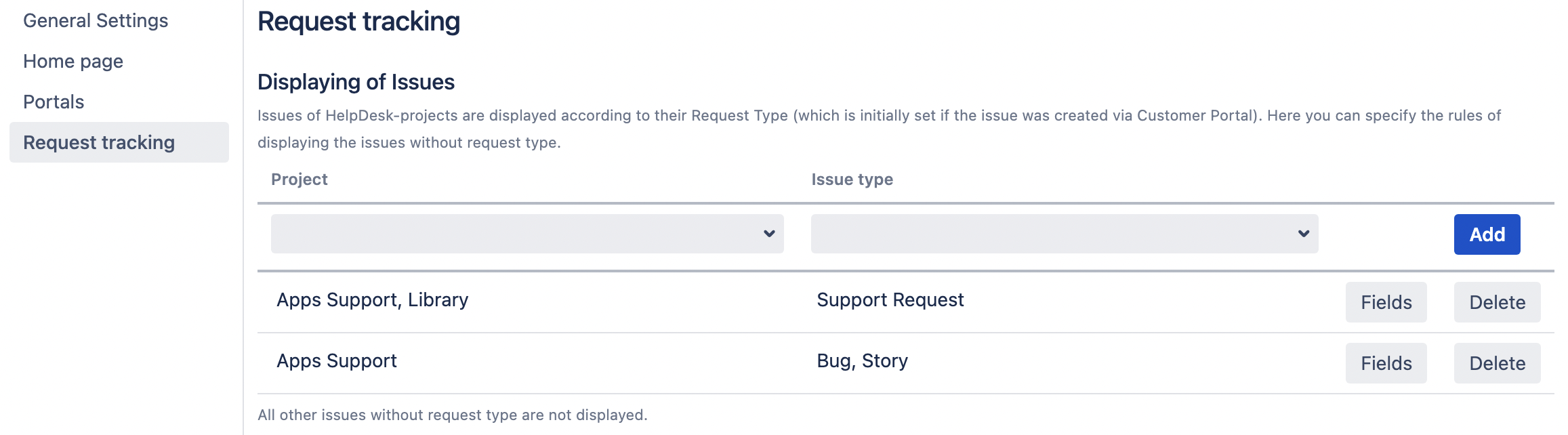Open Fields for the Bug, Story rule

tap(1386, 363)
